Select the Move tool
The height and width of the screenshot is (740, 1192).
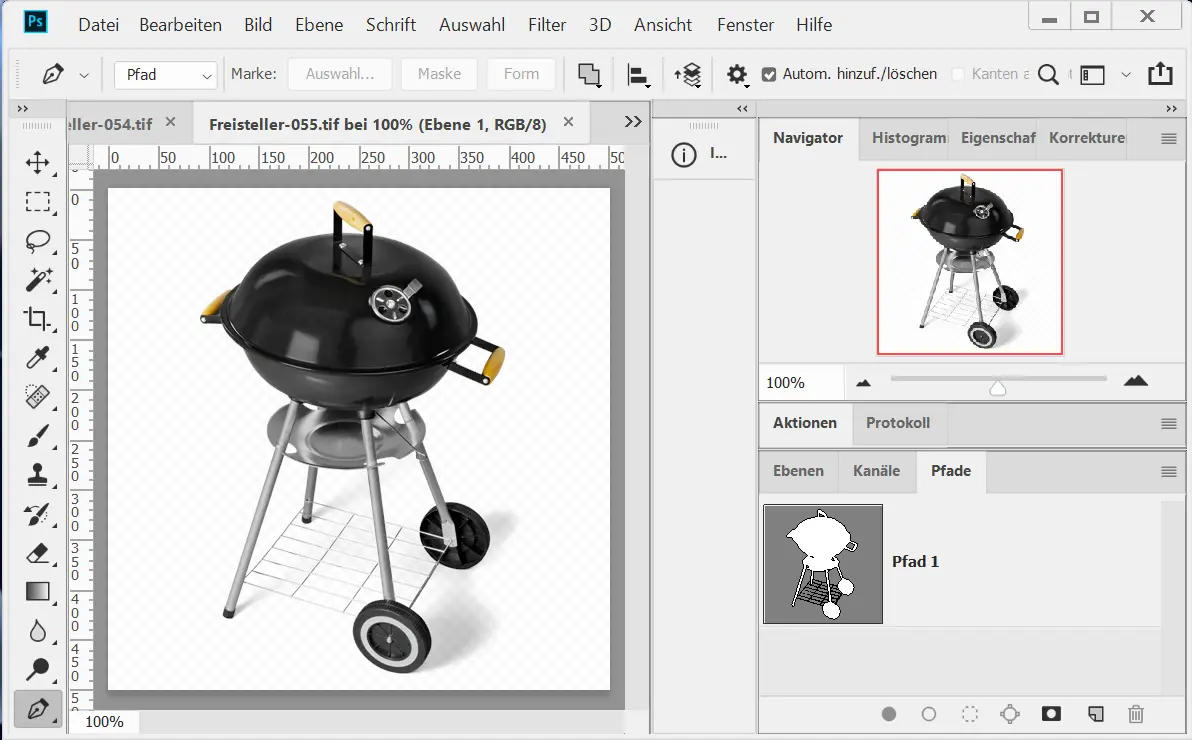(37, 163)
